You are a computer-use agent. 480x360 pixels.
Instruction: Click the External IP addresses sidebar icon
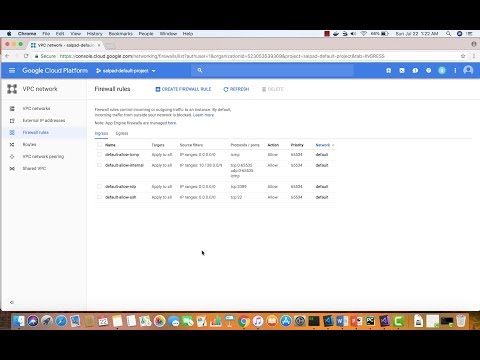pos(12,121)
